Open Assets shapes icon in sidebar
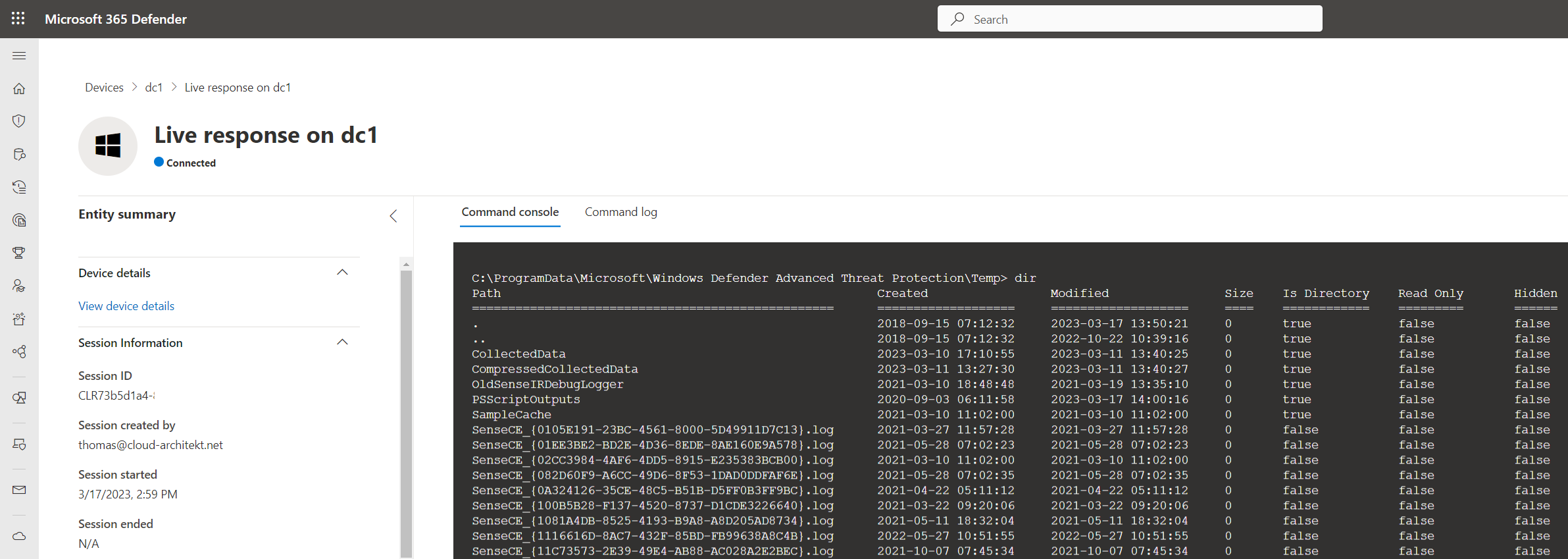 point(19,398)
